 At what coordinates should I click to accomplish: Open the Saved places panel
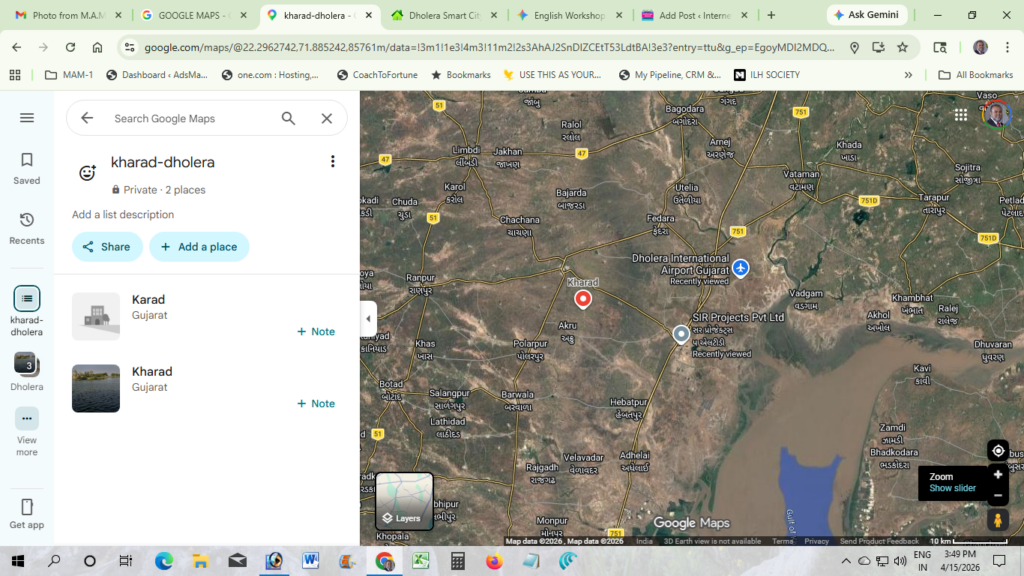coord(27,168)
